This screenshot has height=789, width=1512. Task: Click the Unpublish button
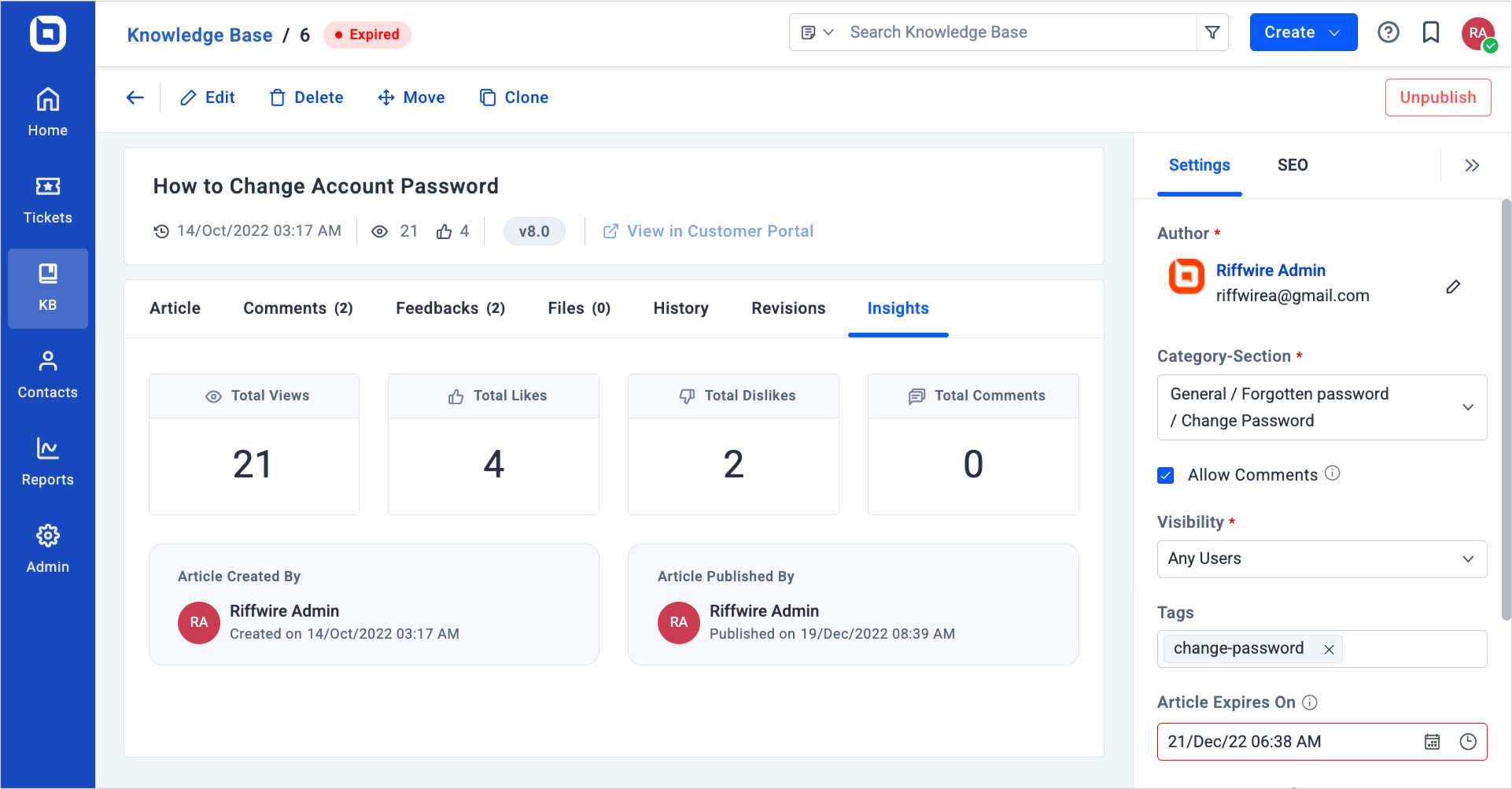tap(1438, 98)
